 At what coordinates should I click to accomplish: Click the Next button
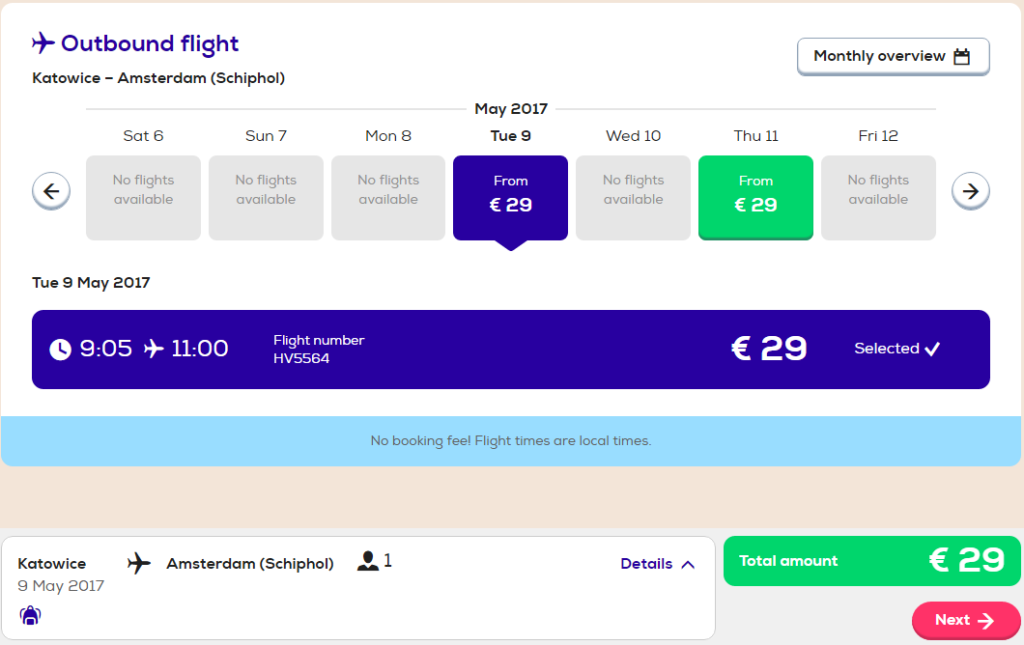point(965,620)
